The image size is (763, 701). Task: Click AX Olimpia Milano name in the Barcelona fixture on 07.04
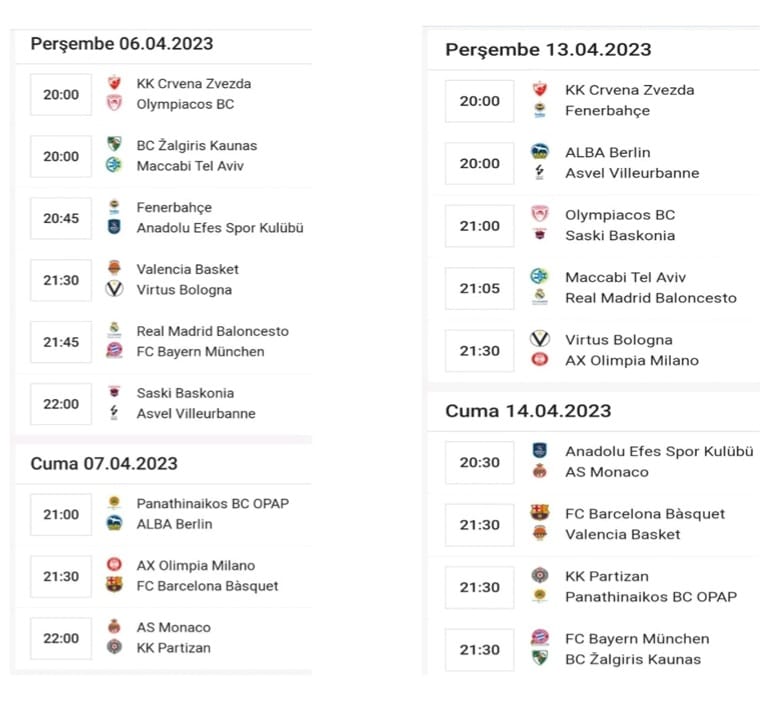(x=196, y=566)
